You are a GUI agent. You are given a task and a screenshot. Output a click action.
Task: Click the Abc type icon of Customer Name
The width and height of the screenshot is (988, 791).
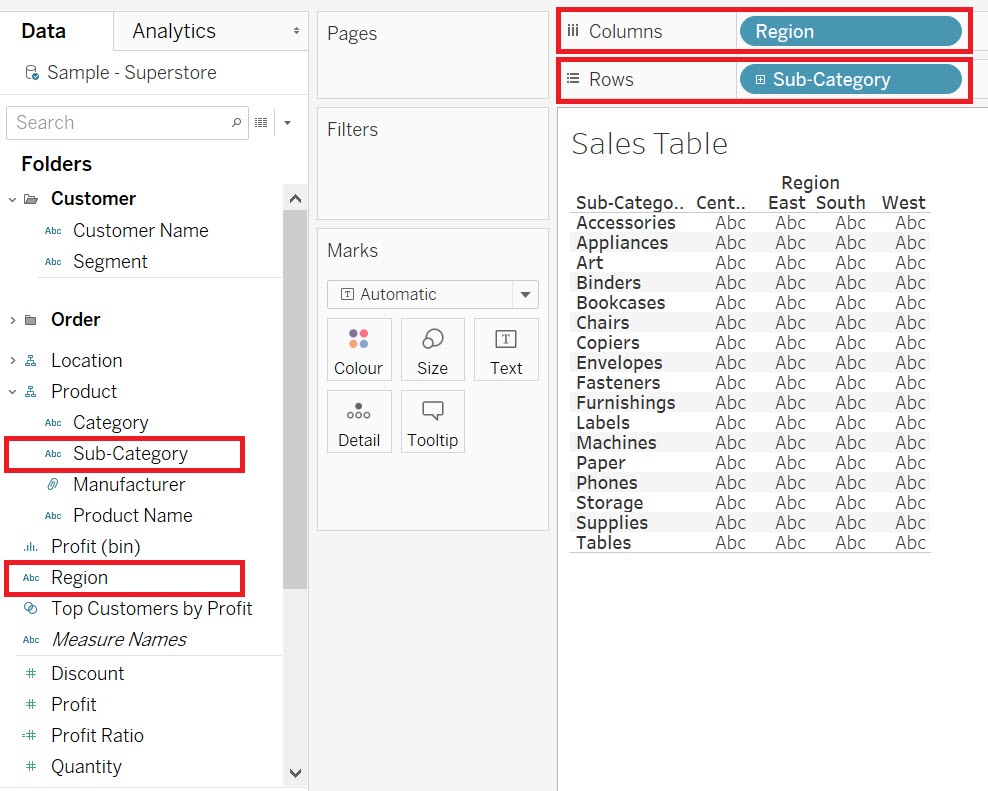click(53, 231)
